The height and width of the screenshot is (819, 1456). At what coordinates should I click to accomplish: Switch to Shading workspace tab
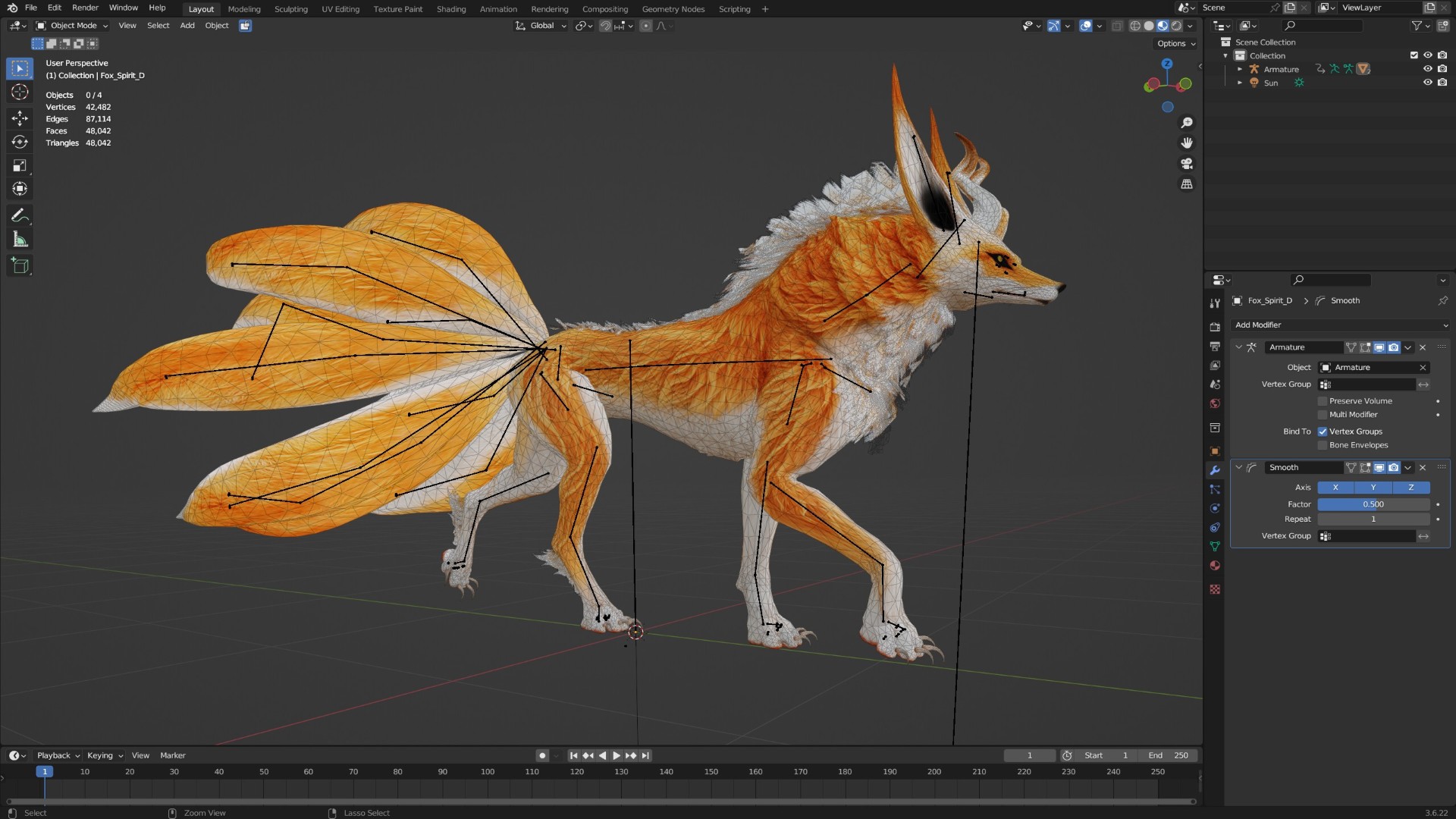(x=450, y=9)
